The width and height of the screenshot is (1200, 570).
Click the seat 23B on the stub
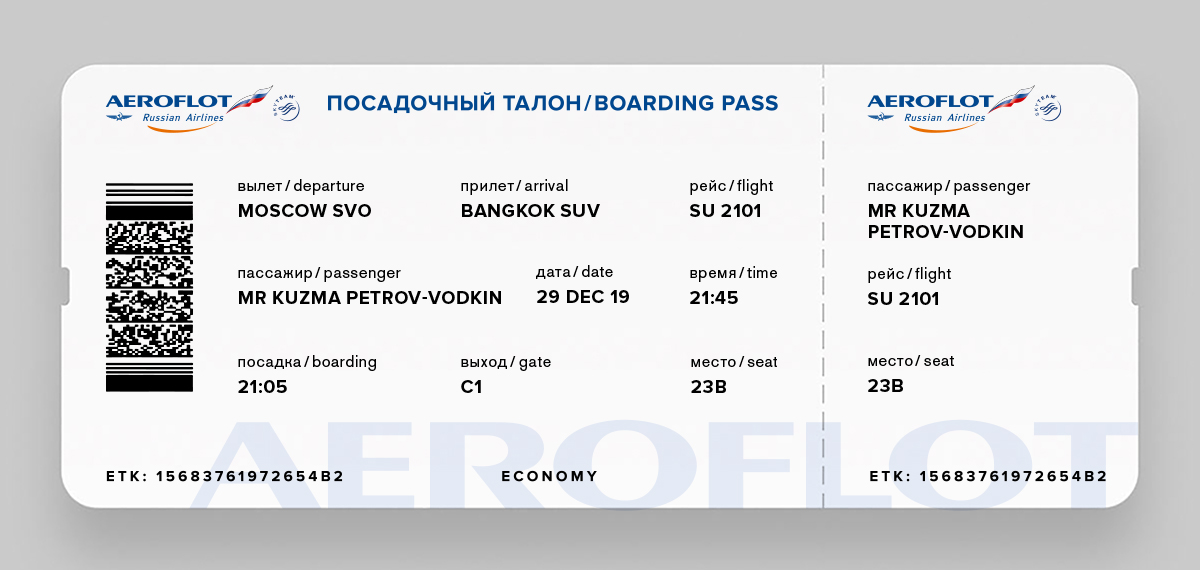885,386
